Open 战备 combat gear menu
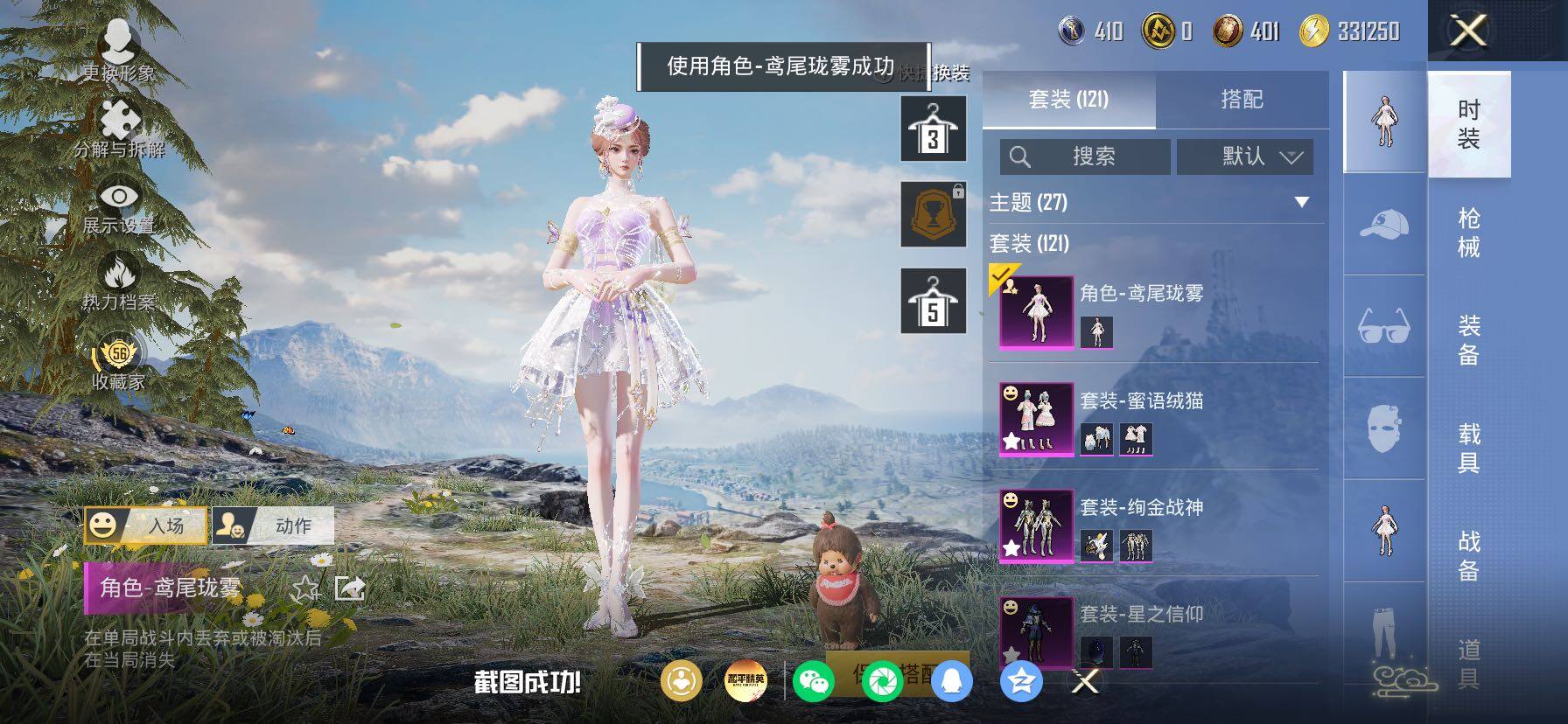1568x724 pixels. (1469, 557)
